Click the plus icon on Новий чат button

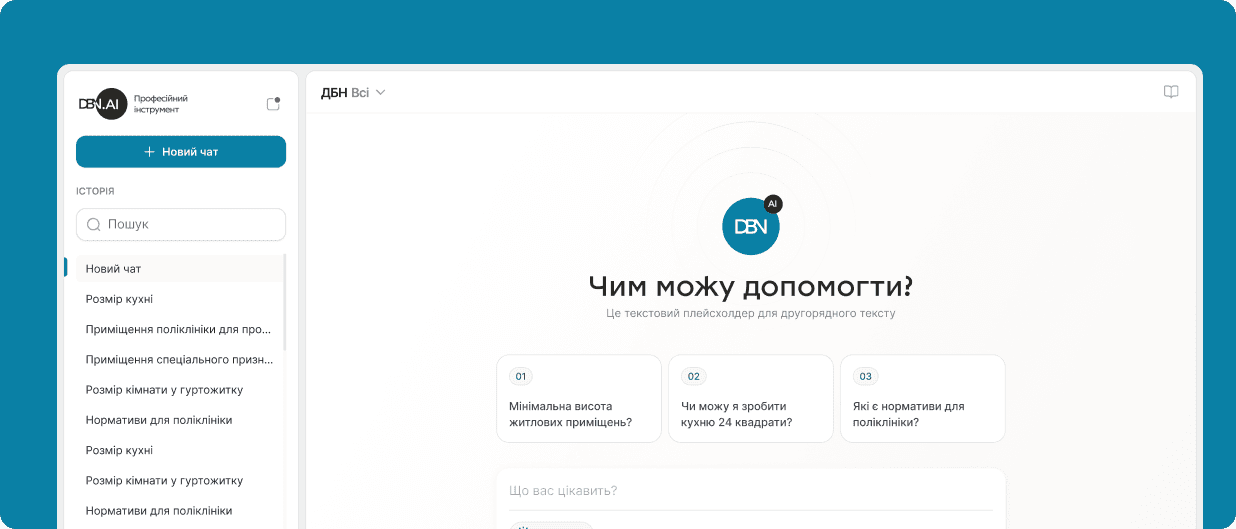click(x=150, y=152)
